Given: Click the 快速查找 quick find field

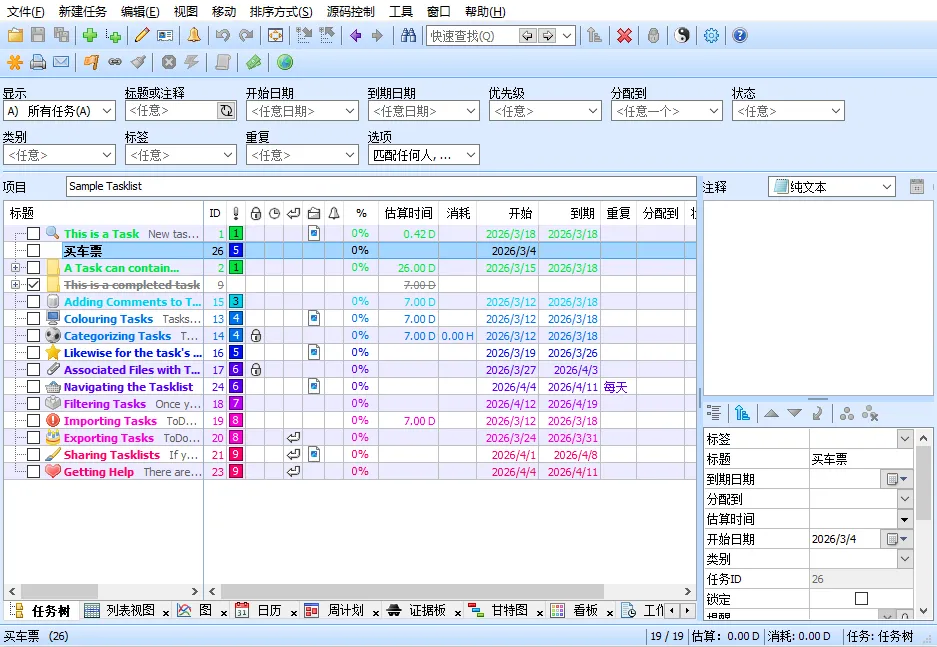Looking at the screenshot, I should (472, 36).
